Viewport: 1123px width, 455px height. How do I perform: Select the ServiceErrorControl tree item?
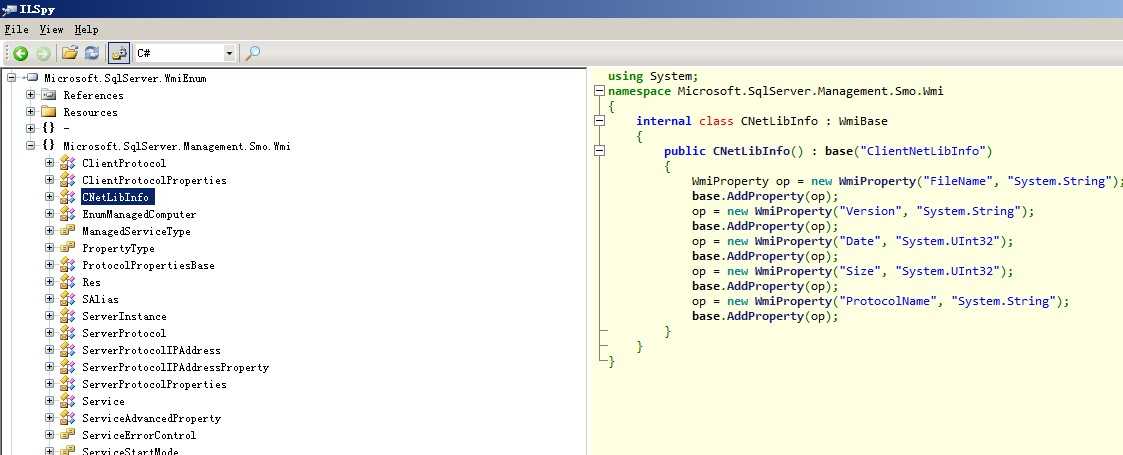[x=139, y=435]
